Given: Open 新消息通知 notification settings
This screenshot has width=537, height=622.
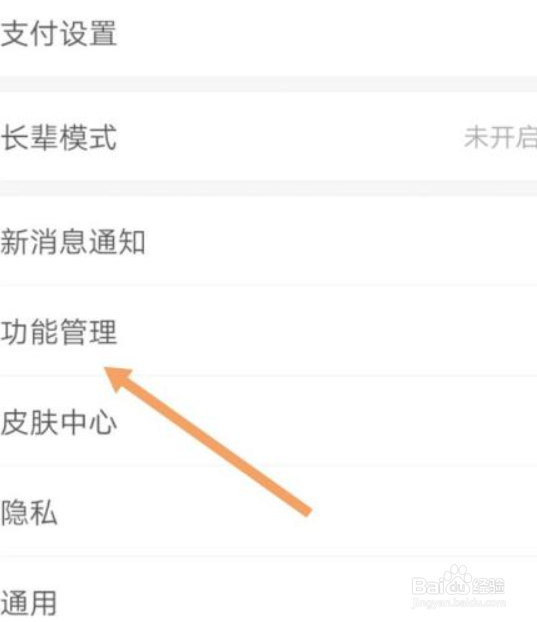Looking at the screenshot, I should pyautogui.click(x=268, y=241).
